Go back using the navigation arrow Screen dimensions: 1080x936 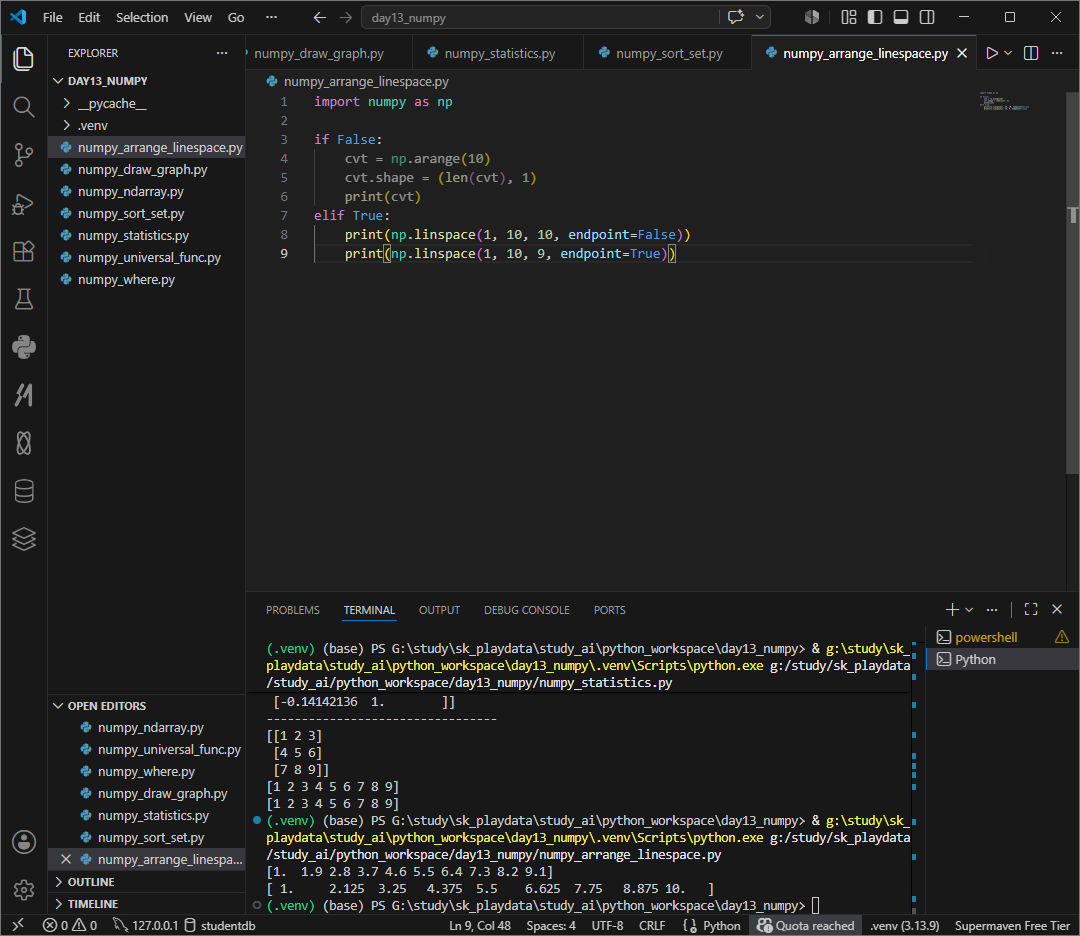320,18
